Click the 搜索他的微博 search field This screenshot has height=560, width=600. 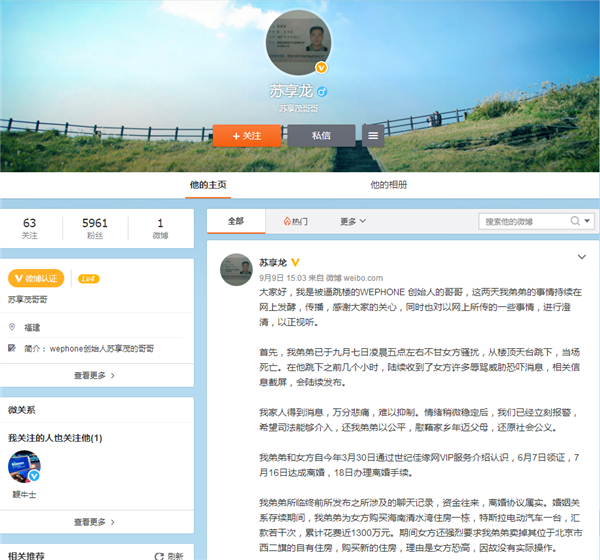[x=520, y=221]
